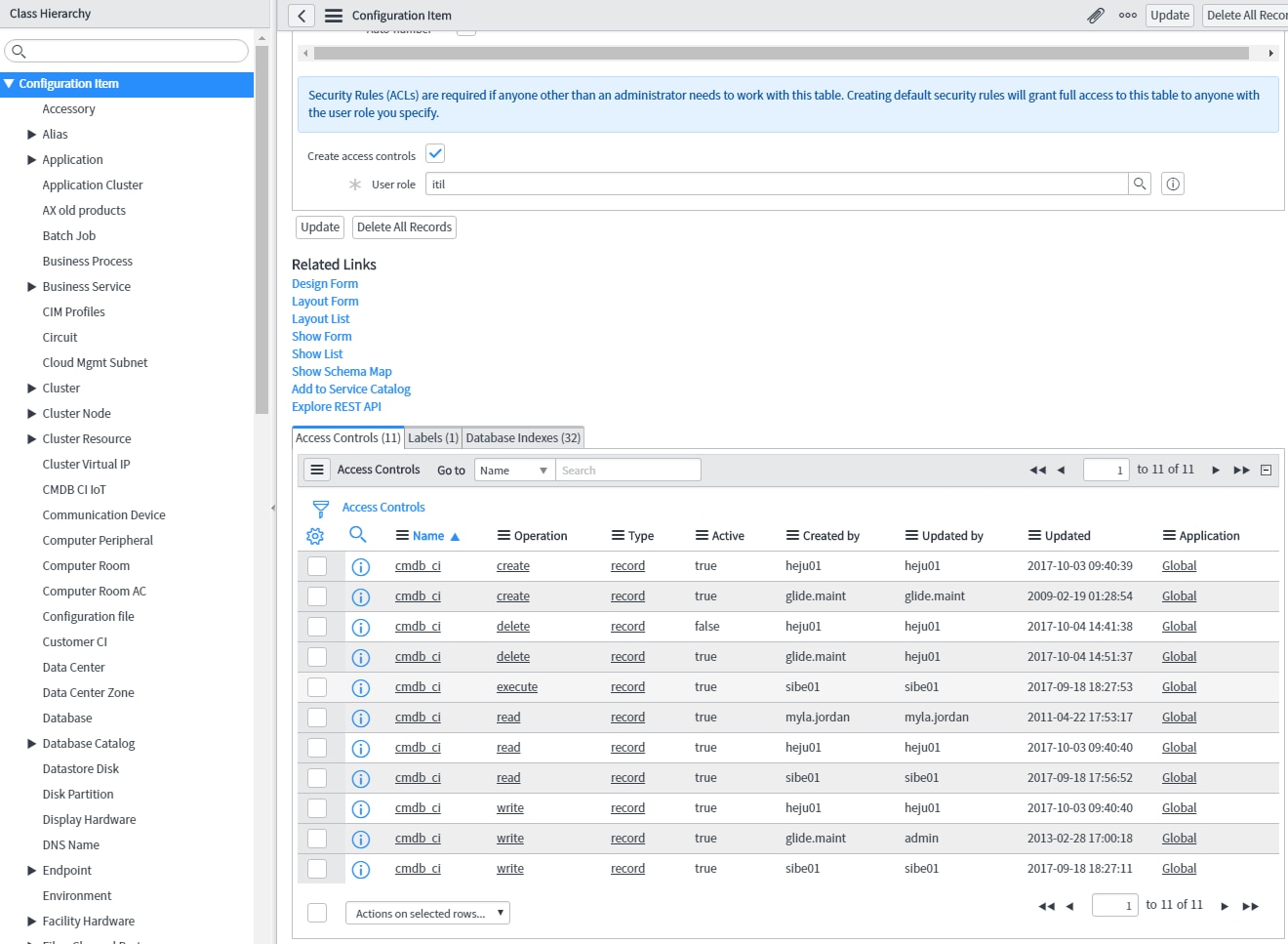Expand the Database Catalog tree node
The width and height of the screenshot is (1288, 944).
tap(32, 744)
